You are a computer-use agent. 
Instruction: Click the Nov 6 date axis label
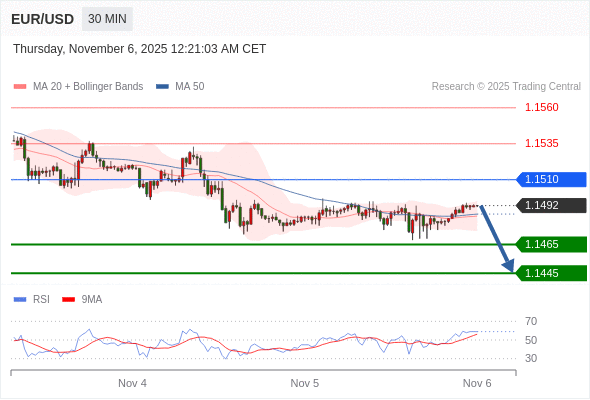point(477,383)
